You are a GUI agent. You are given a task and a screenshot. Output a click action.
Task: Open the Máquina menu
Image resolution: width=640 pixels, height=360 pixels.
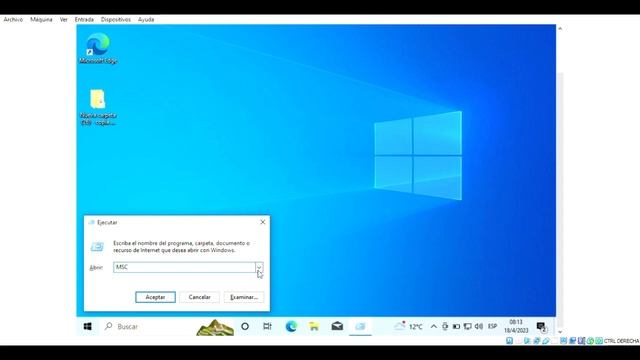[x=41, y=19]
